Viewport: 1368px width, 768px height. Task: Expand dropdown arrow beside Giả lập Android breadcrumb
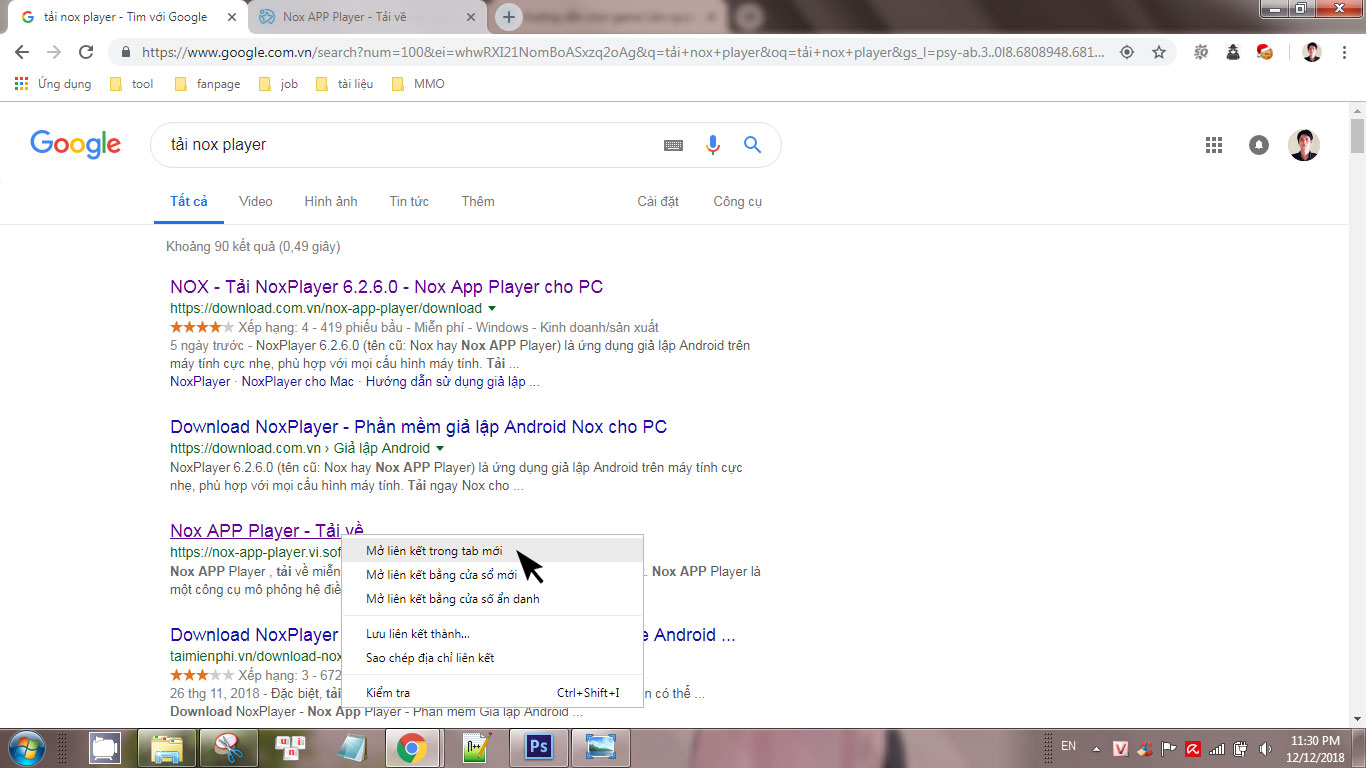pyautogui.click(x=439, y=449)
